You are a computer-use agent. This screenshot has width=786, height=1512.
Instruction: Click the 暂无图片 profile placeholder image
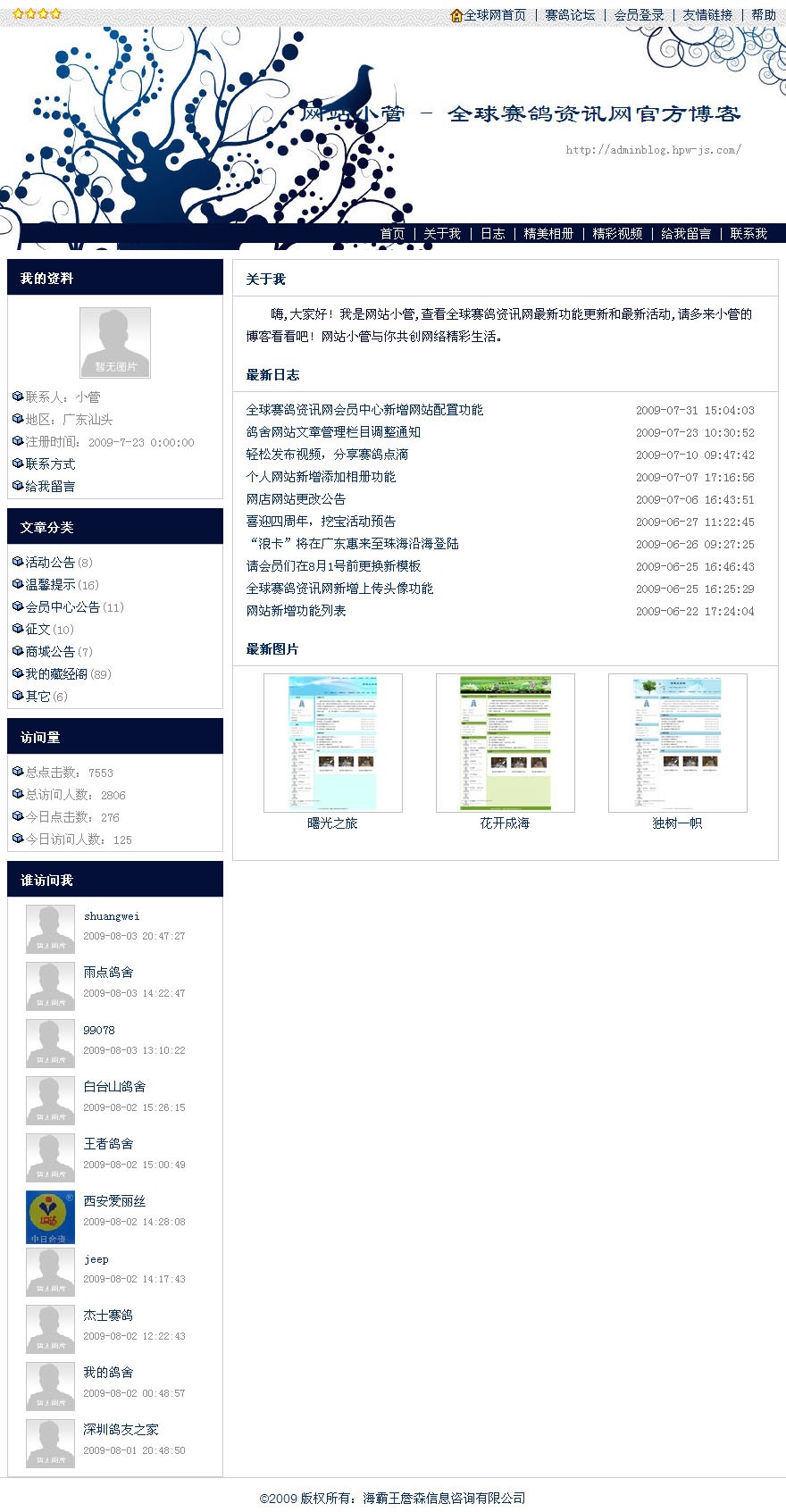115,343
